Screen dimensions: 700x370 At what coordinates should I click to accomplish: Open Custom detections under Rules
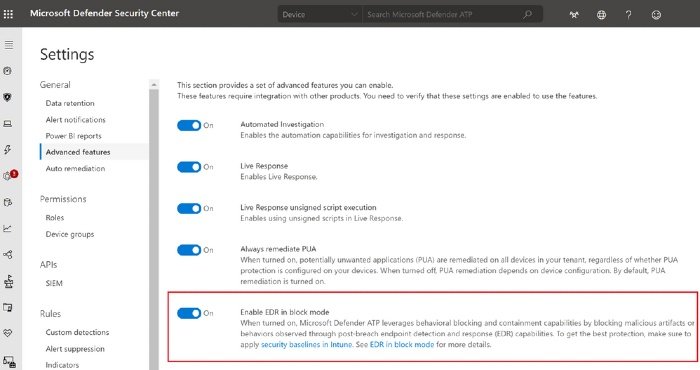(x=77, y=332)
